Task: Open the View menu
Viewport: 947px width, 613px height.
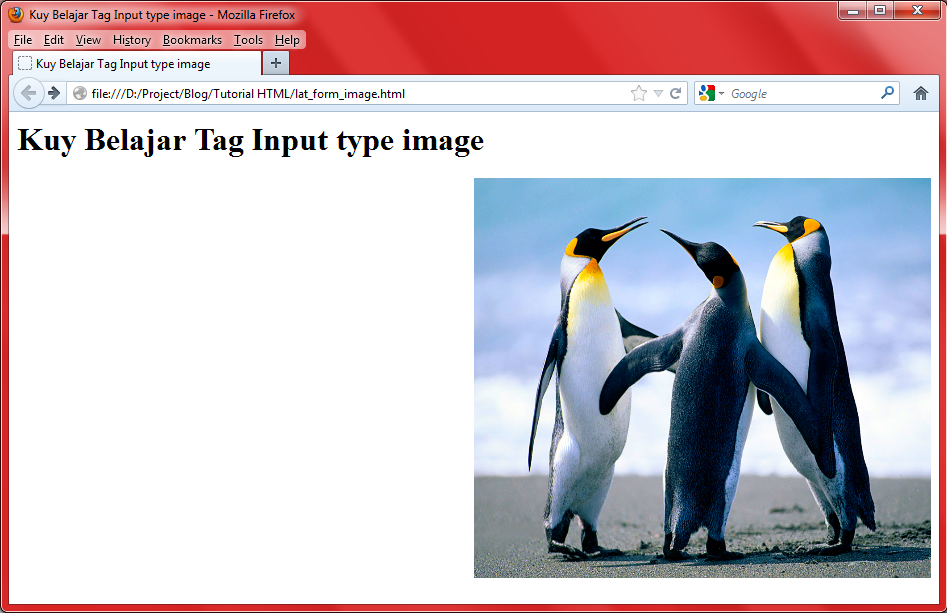Action: click(x=88, y=40)
